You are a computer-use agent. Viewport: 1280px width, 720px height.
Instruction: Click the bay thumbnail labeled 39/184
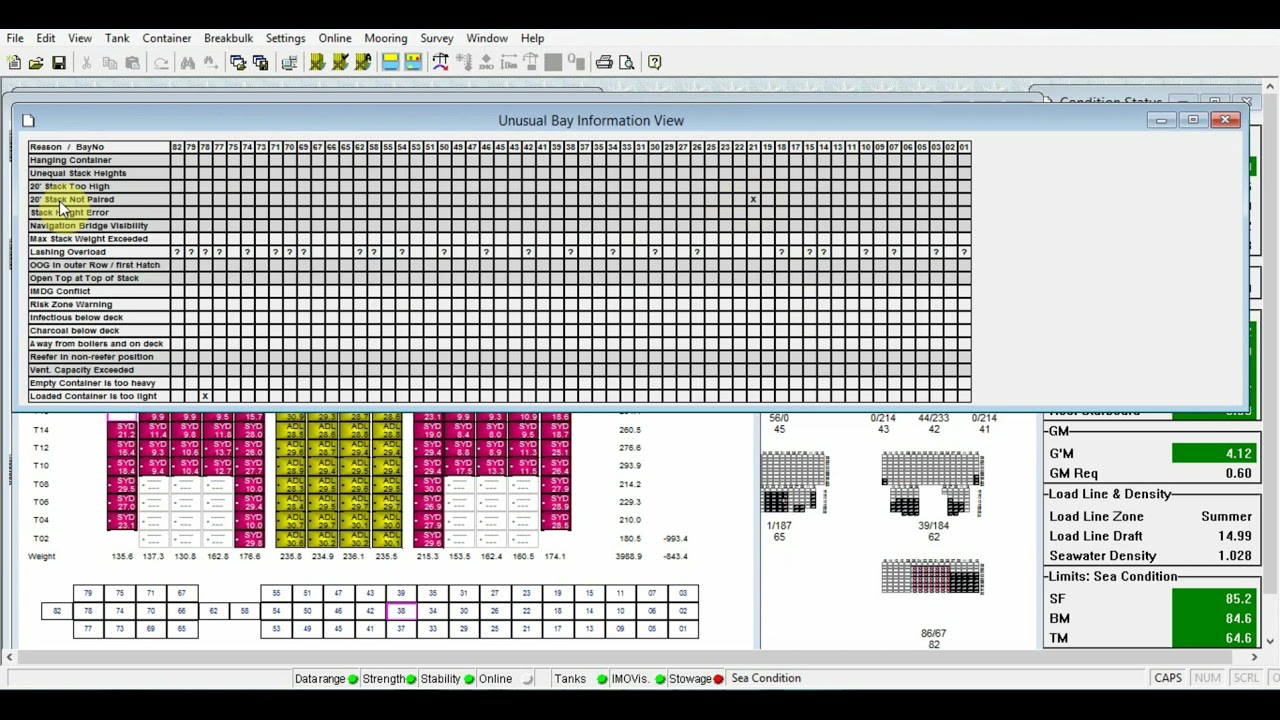932,484
